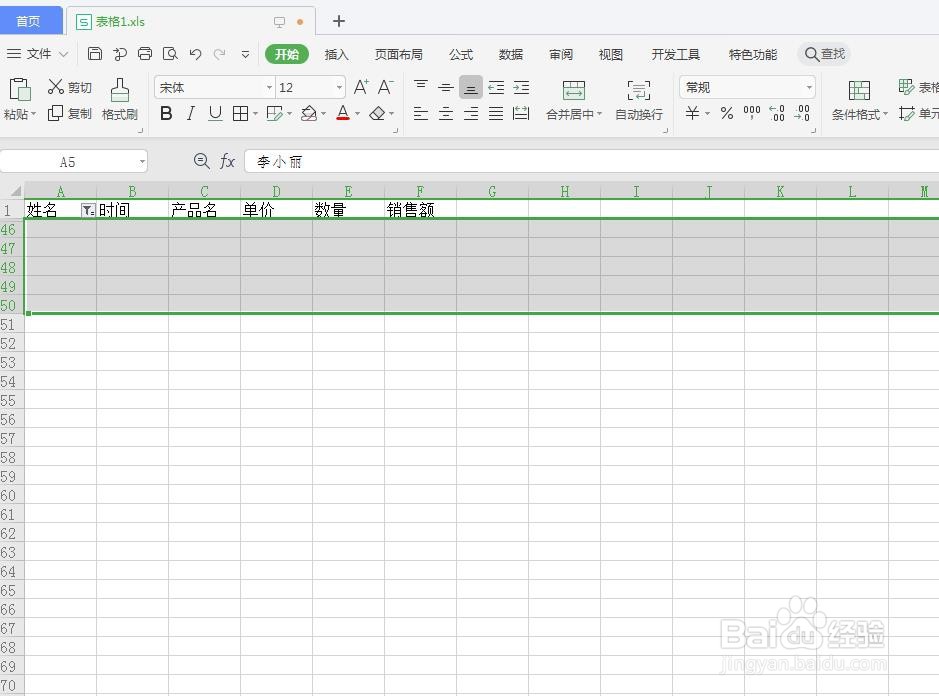939x696 pixels.
Task: Open a new document tab with plus
Action: point(338,21)
